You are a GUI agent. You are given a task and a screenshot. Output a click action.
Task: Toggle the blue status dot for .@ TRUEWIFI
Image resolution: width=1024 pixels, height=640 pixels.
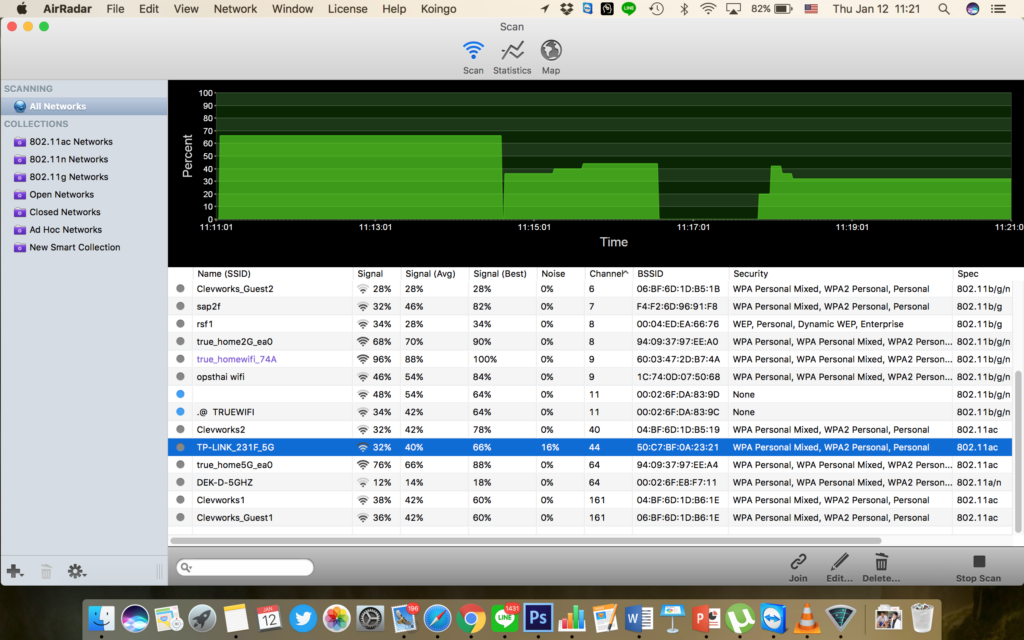180,412
